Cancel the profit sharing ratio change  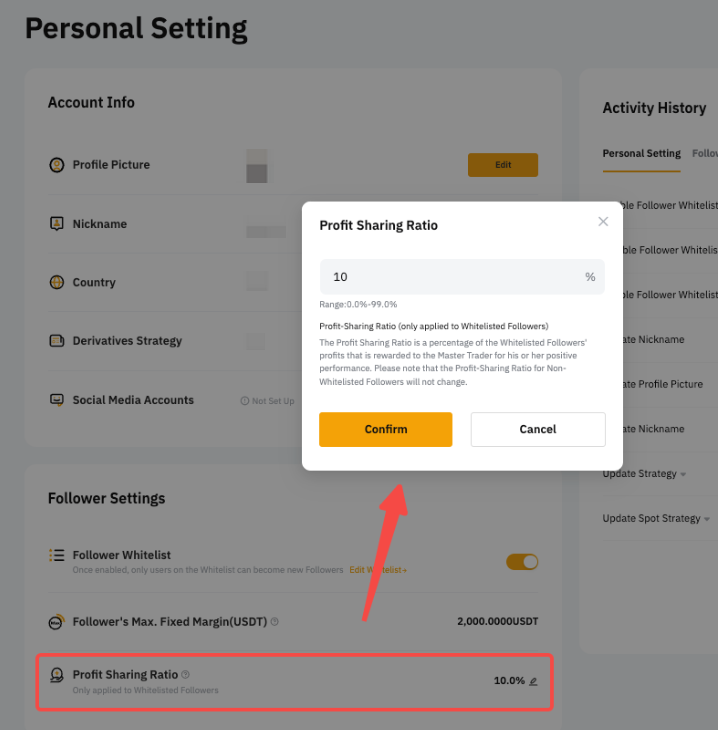538,429
